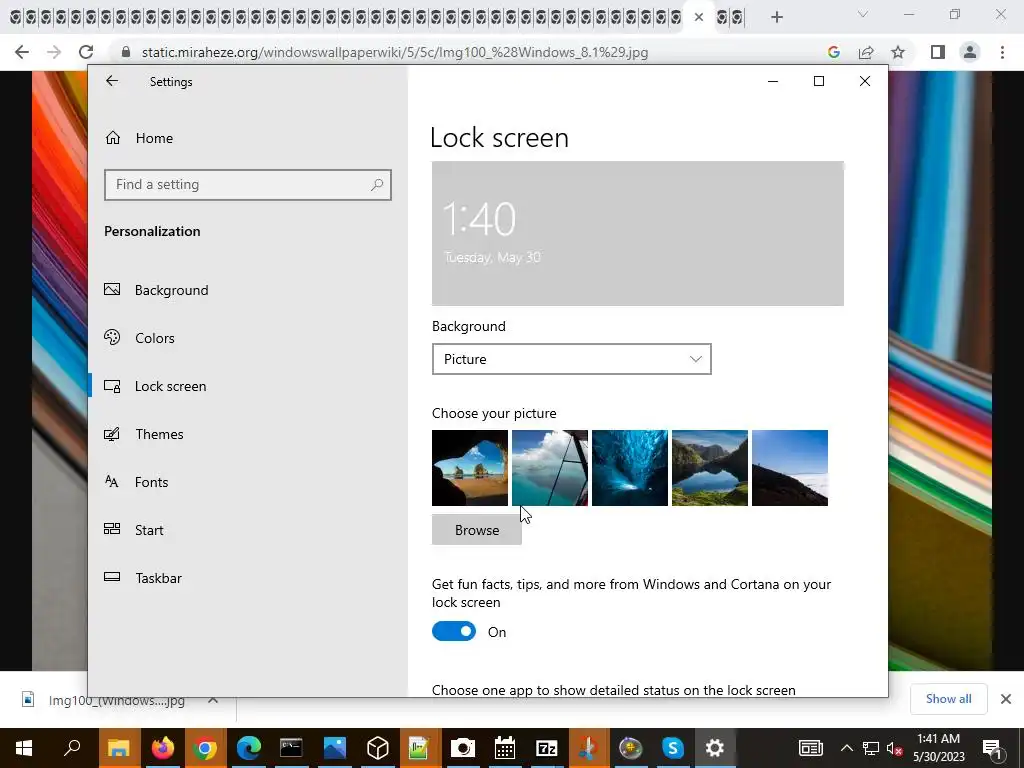Click the magnifier icon in the settings search box
Screen dimensions: 1024x768
pyautogui.click(x=377, y=185)
